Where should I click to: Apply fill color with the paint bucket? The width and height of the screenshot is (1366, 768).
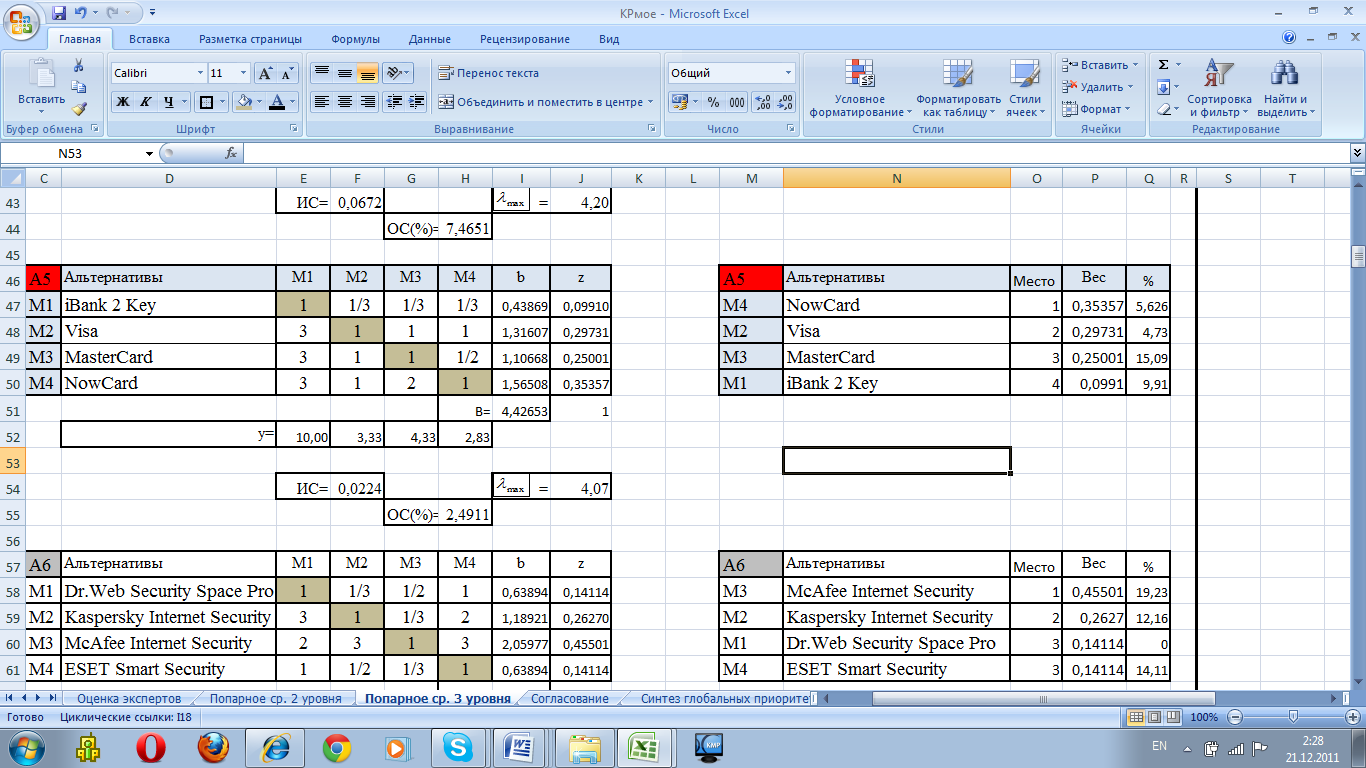[x=243, y=102]
